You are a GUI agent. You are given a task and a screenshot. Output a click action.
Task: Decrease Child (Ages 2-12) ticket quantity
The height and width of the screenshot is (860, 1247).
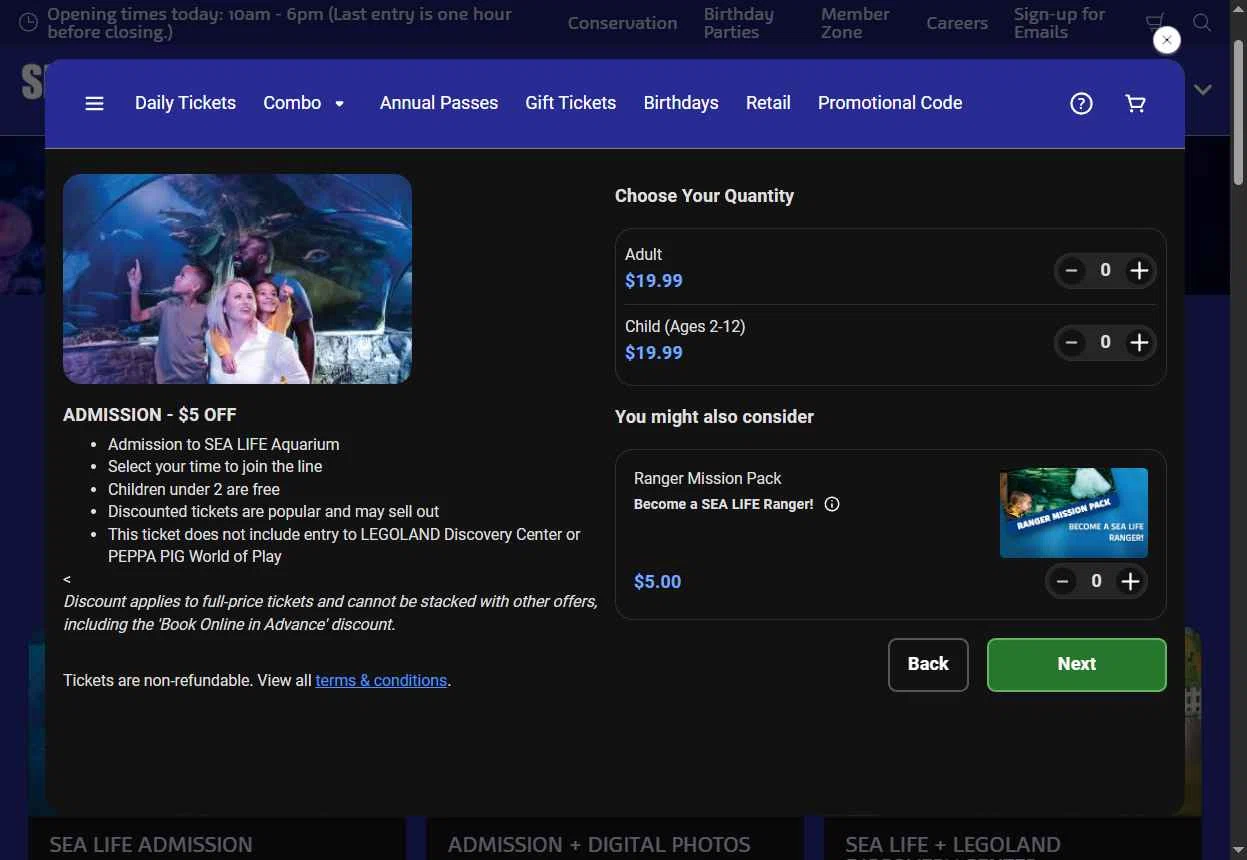pos(1071,343)
